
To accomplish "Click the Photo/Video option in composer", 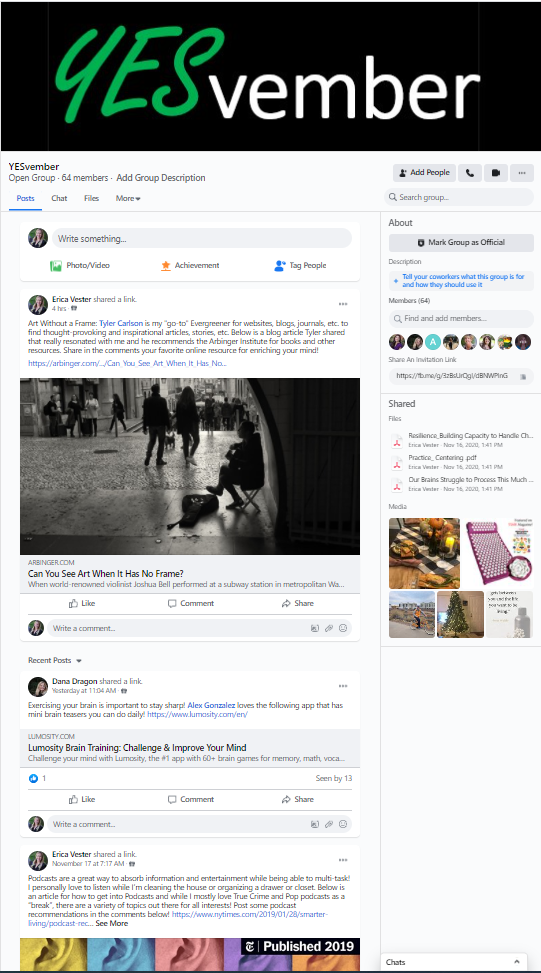I will pyautogui.click(x=80, y=266).
